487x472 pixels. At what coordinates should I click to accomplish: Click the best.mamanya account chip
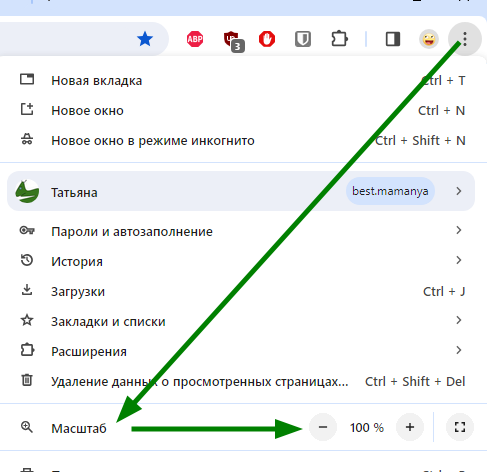coord(390,191)
